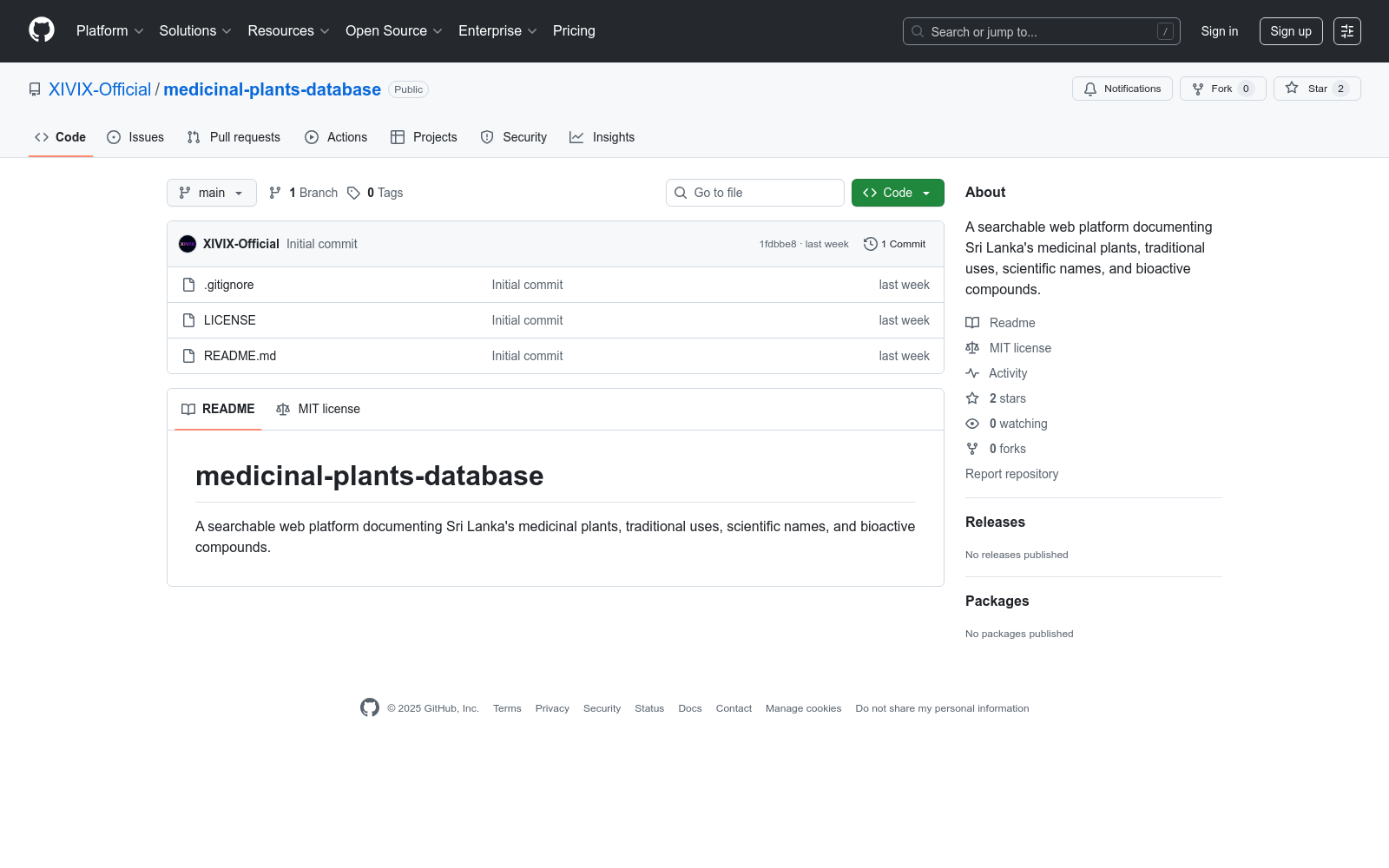Expand the Platform menu
The image size is (1389, 868).
coord(109,31)
